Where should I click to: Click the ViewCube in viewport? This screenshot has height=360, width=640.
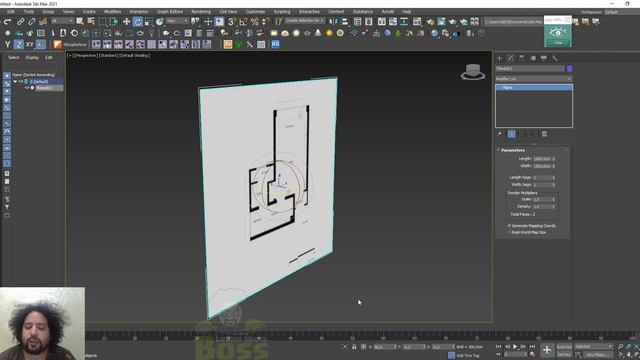(x=473, y=72)
